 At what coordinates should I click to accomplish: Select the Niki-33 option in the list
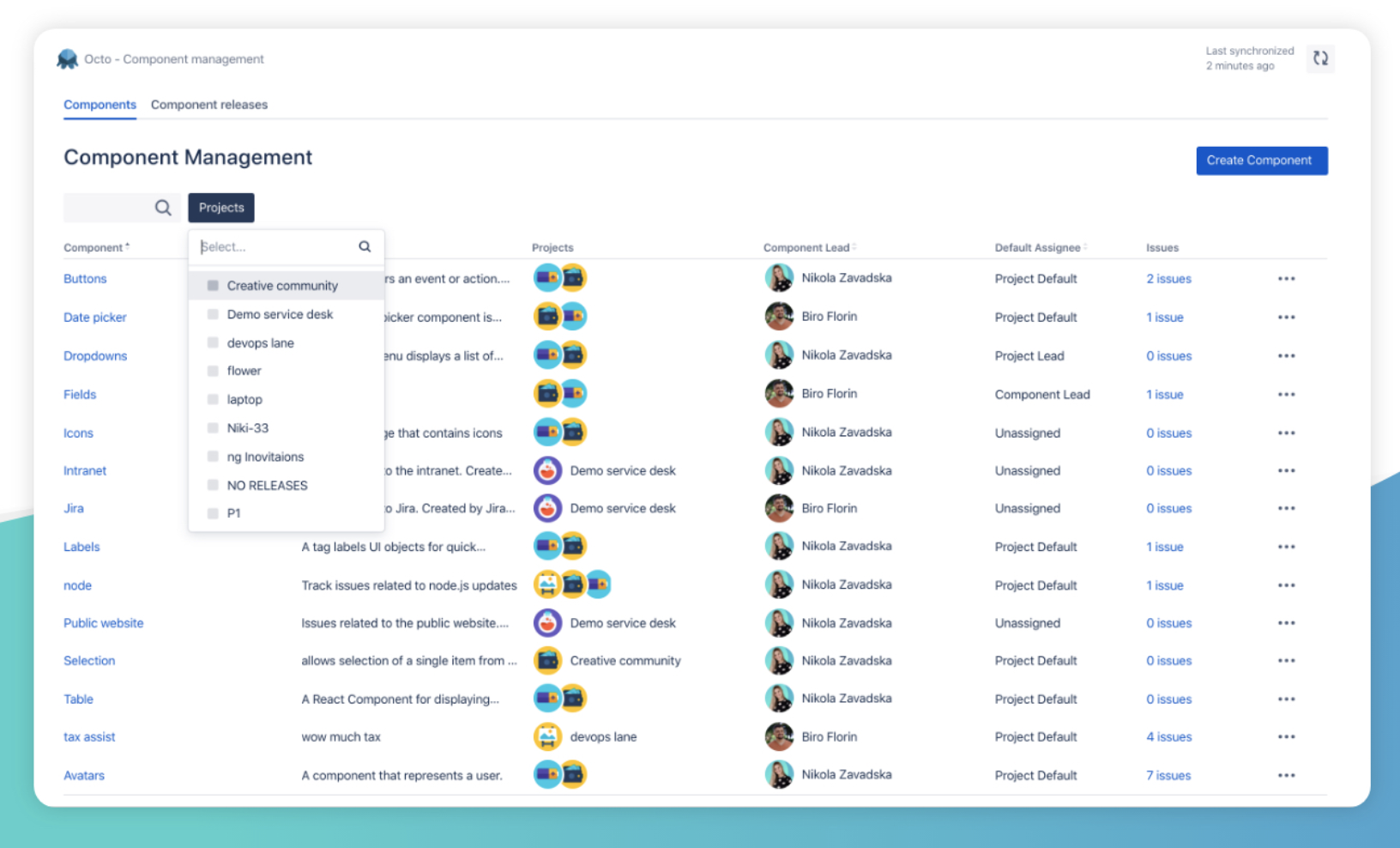pyautogui.click(x=287, y=428)
